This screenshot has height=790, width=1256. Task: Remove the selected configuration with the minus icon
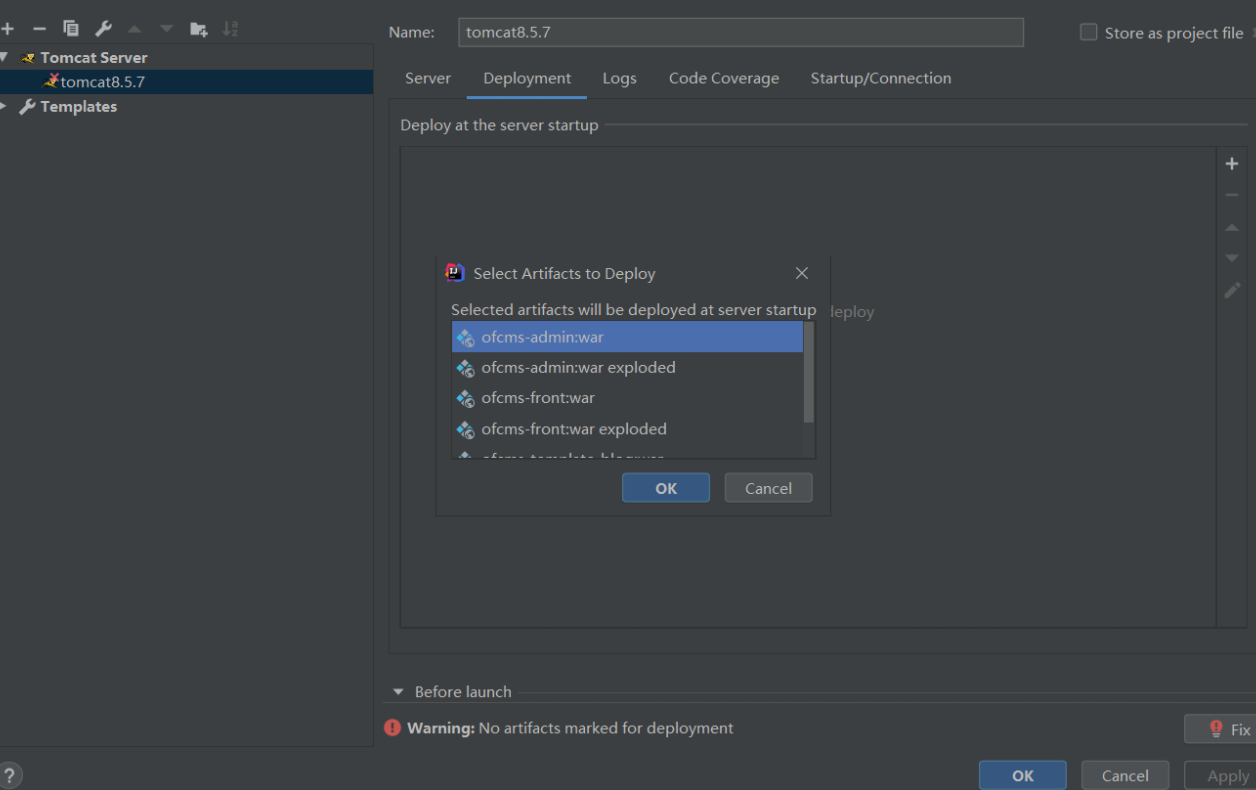point(39,29)
